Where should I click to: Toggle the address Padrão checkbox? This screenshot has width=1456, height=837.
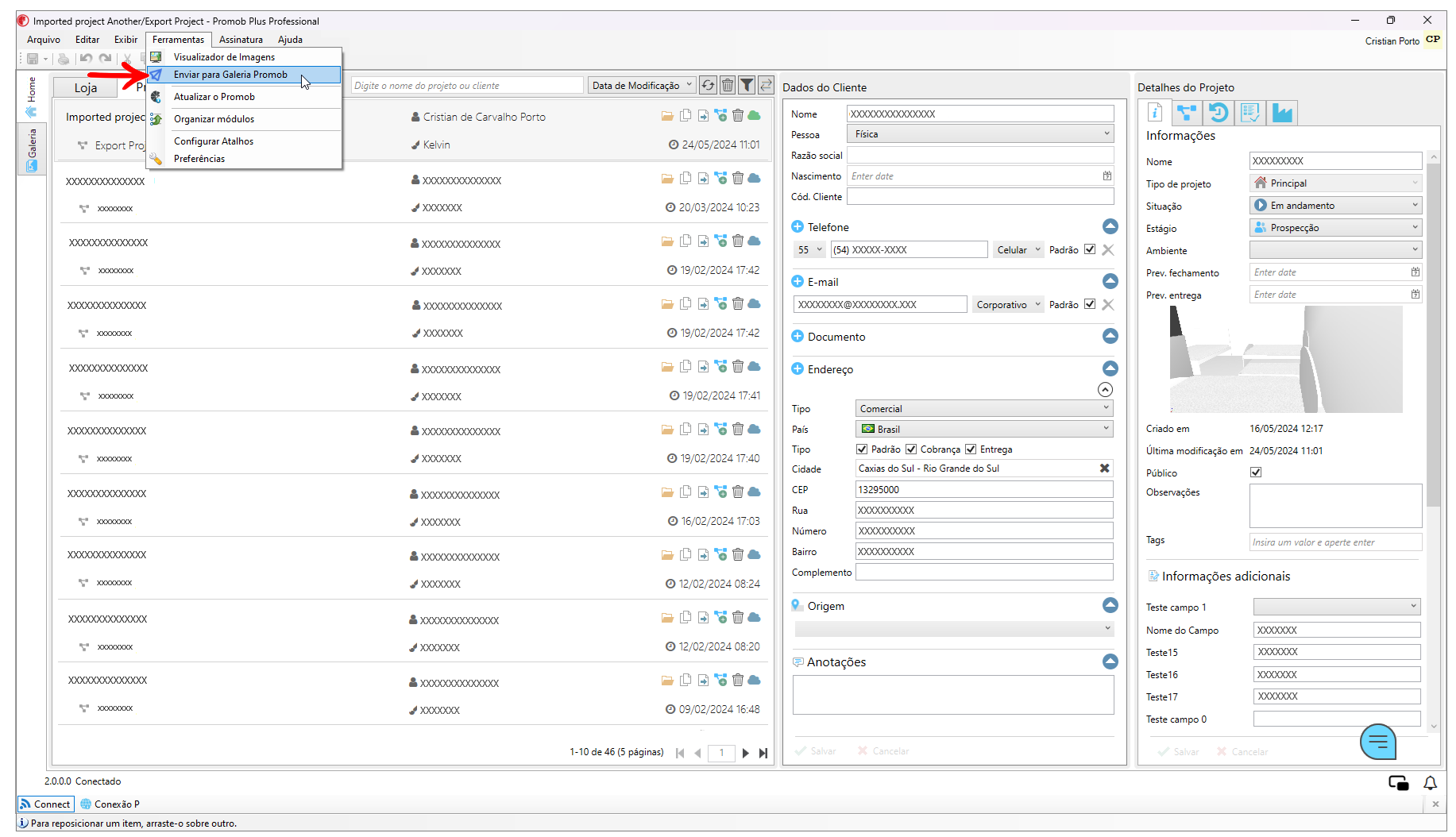(862, 449)
